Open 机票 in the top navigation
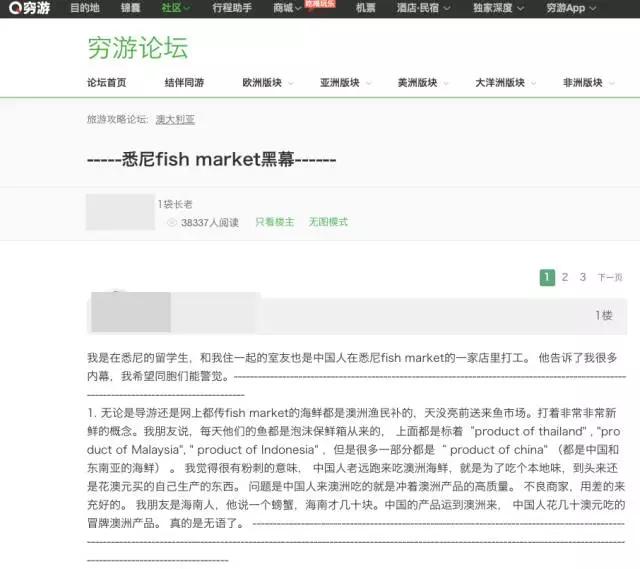The height and width of the screenshot is (569, 640). [x=365, y=8]
